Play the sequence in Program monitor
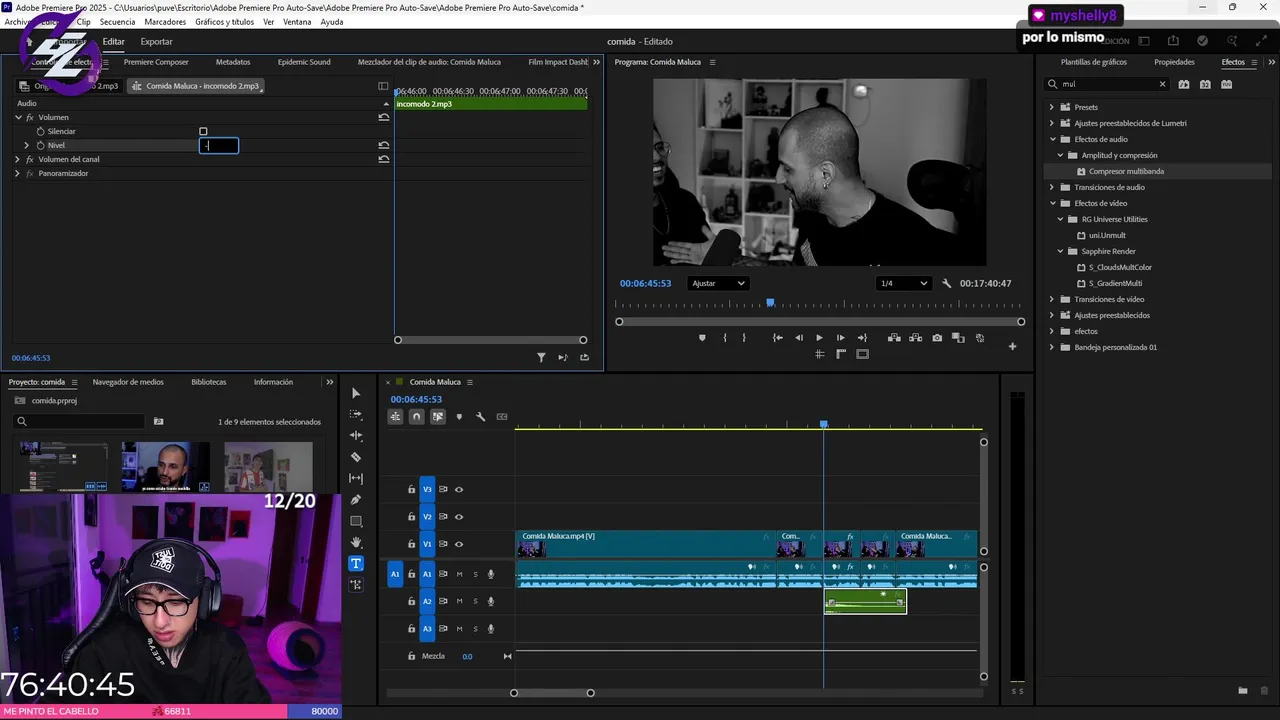 pos(819,338)
